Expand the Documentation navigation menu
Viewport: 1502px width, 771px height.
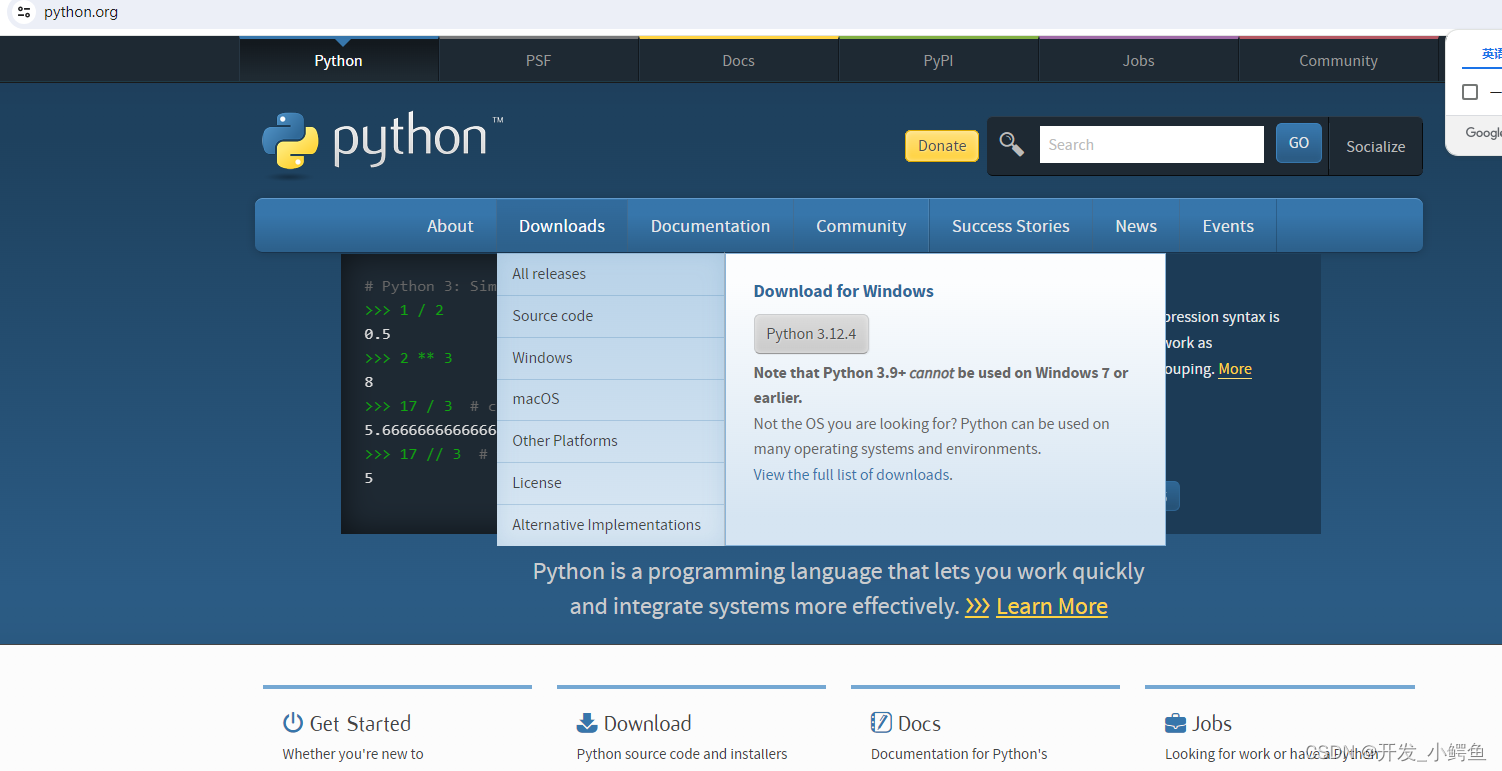(x=710, y=225)
